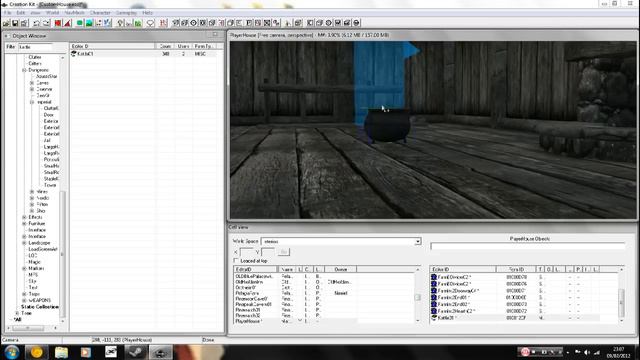The width and height of the screenshot is (640, 360).
Task: Toggle the red triangle Snap to Angle icon
Action: tap(67, 23)
